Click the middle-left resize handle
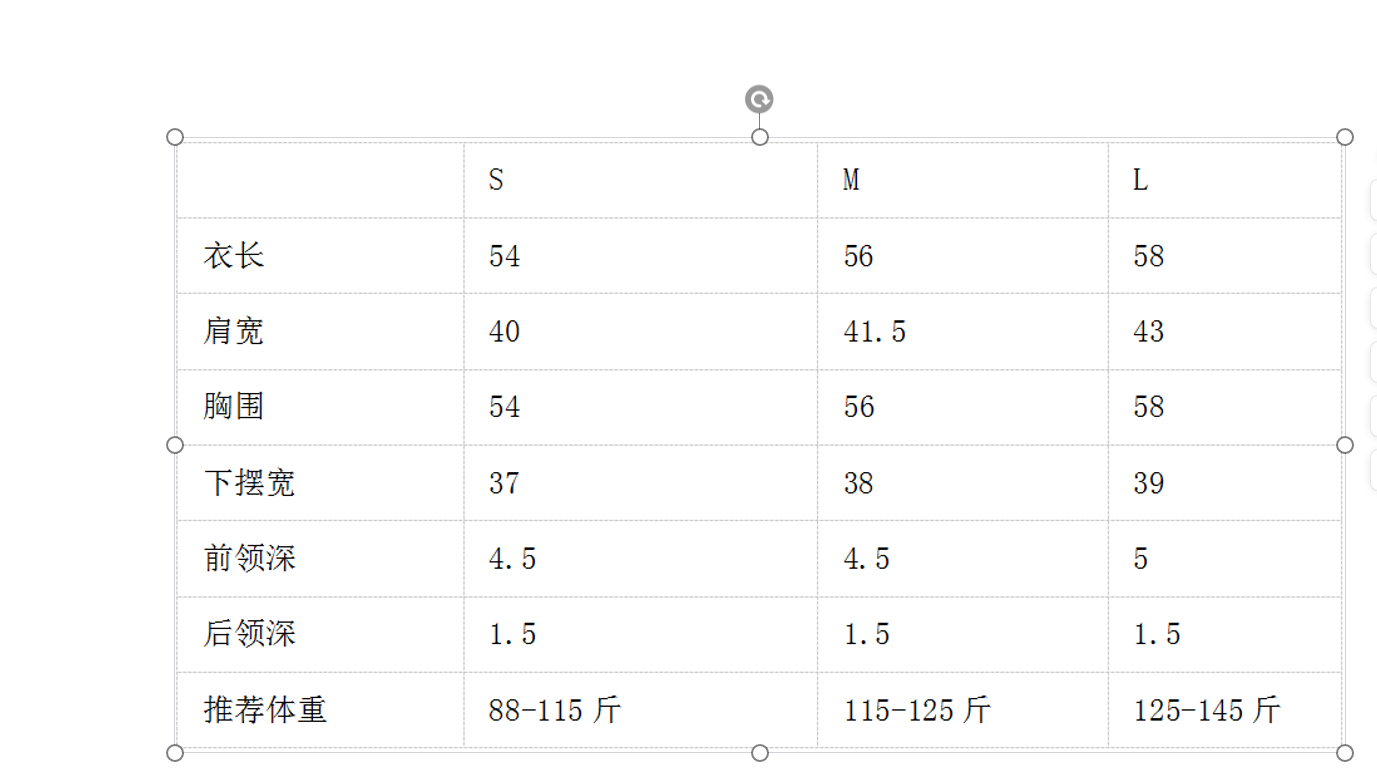This screenshot has height=780, width=1377. [x=175, y=445]
